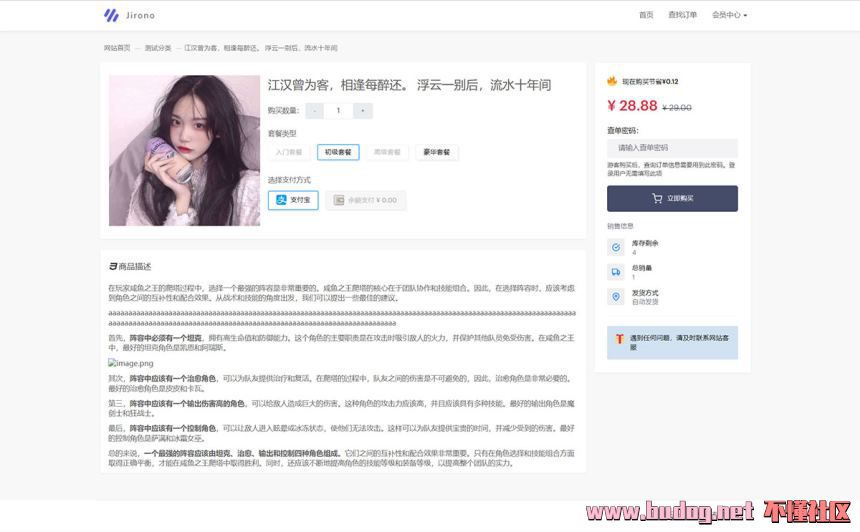The width and height of the screenshot is (860, 532).
Task: Click the broken image.png placeholder
Action: pos(131,363)
